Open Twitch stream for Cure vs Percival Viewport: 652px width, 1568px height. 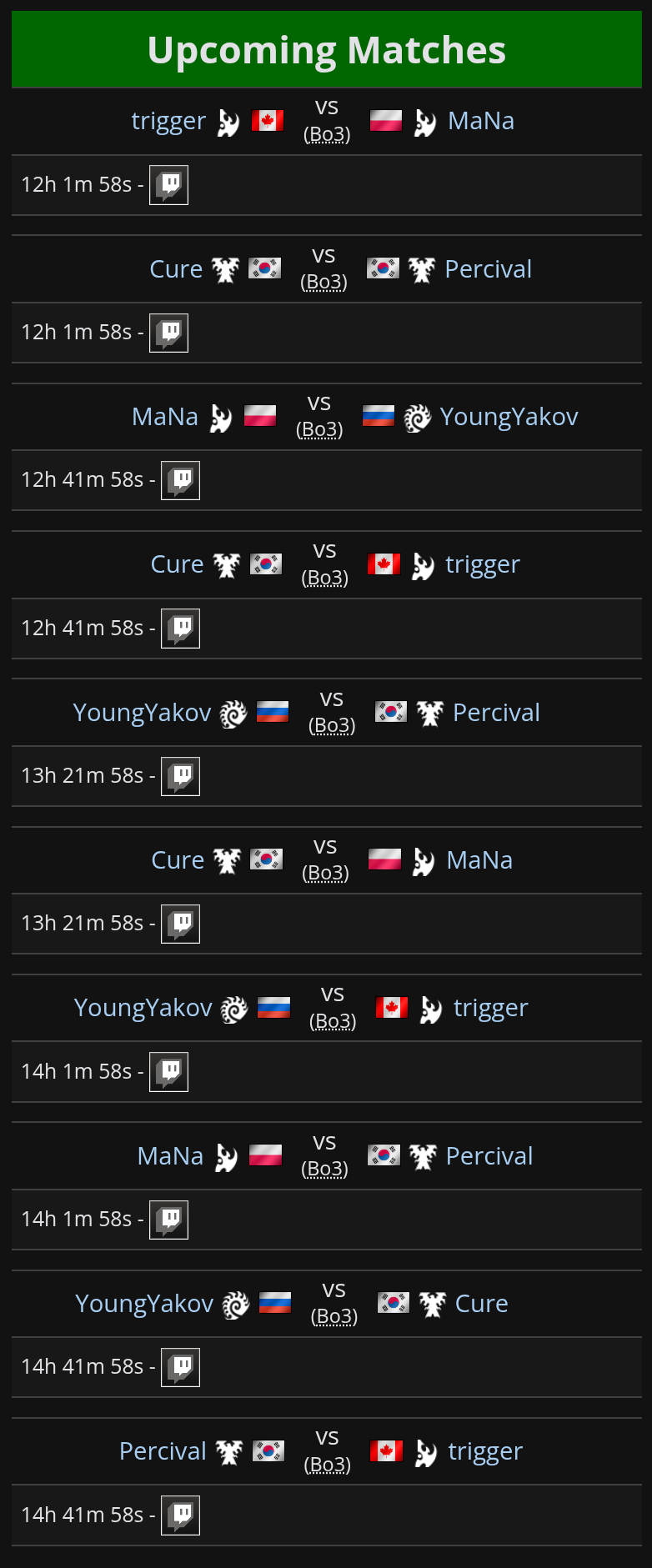pos(168,333)
